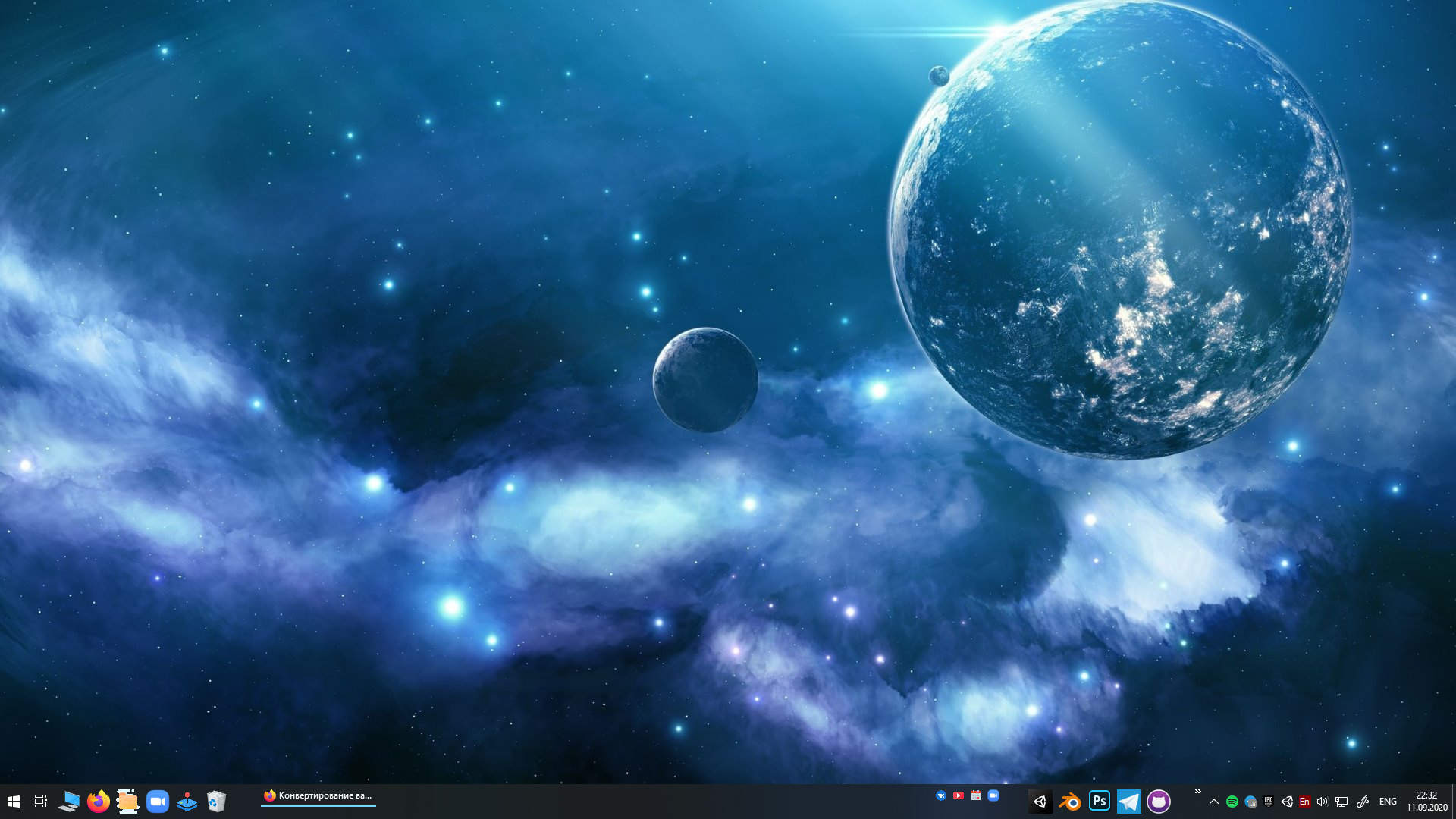The image size is (1456, 819).
Task: Open the clock and date flyout
Action: [1426, 802]
